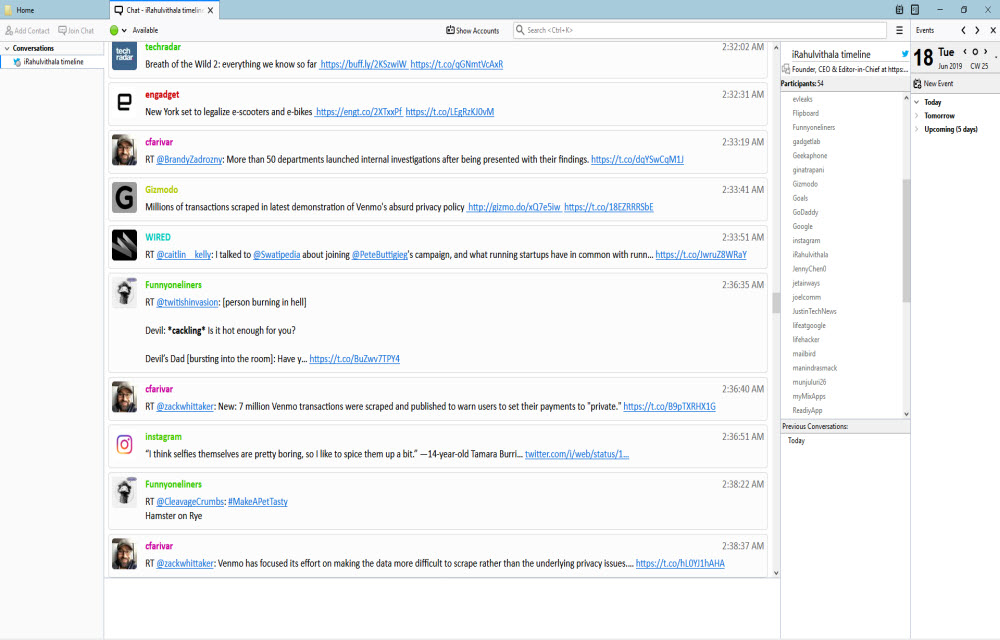Screen dimensions: 1000x640
Task: Click the Gizmodo G avatar
Action: tap(124, 198)
